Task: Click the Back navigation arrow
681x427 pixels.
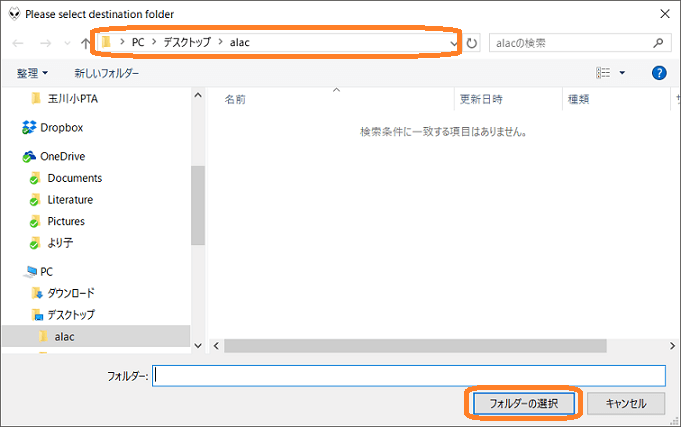Action: point(18,43)
